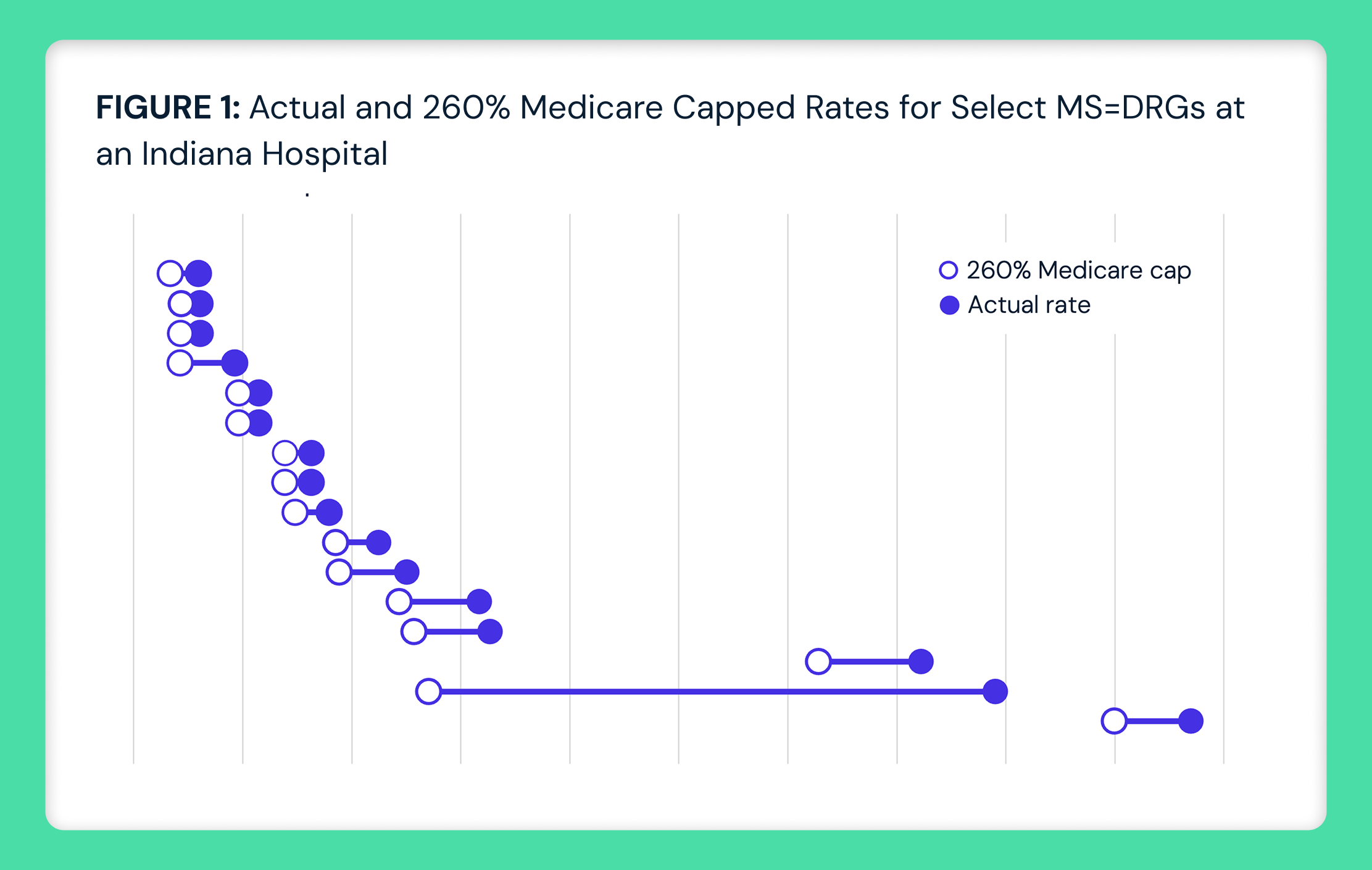1372x870 pixels.
Task: Select the topmost hollow Medicare-cap dot
Action: [170, 273]
